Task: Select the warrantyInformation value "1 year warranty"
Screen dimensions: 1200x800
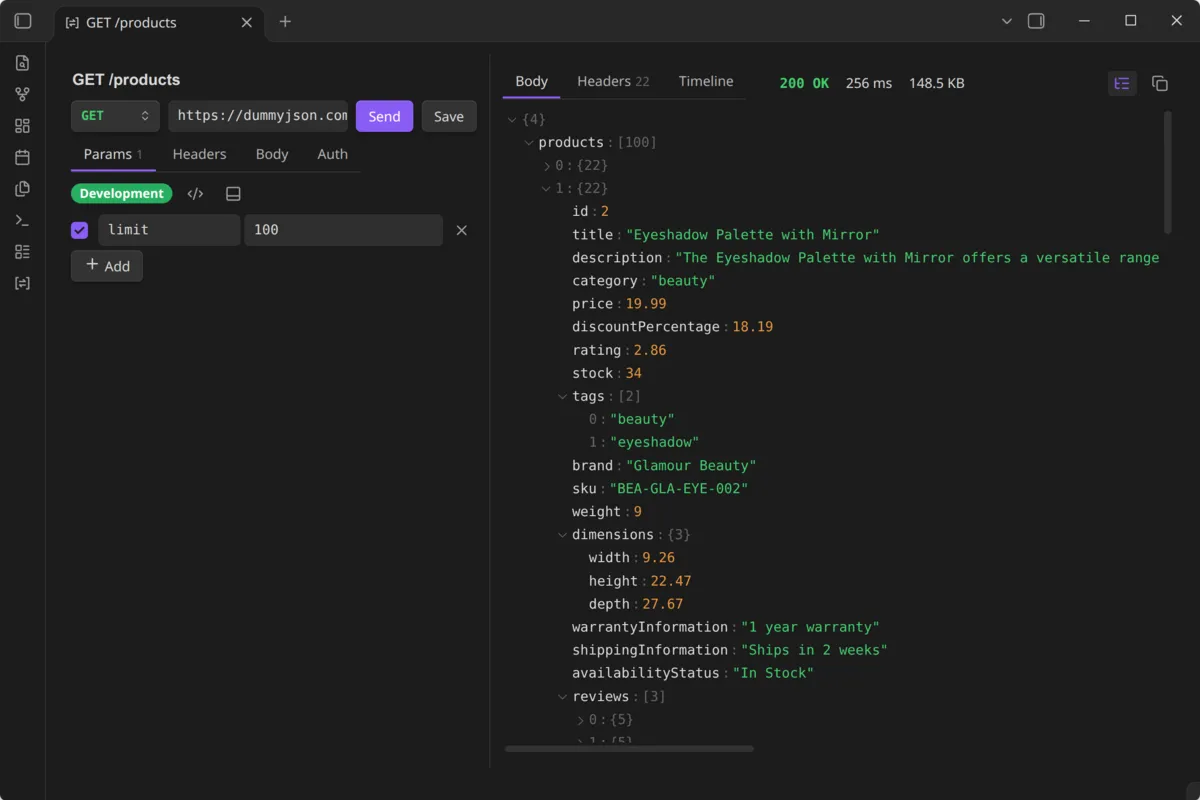Action: click(x=810, y=628)
